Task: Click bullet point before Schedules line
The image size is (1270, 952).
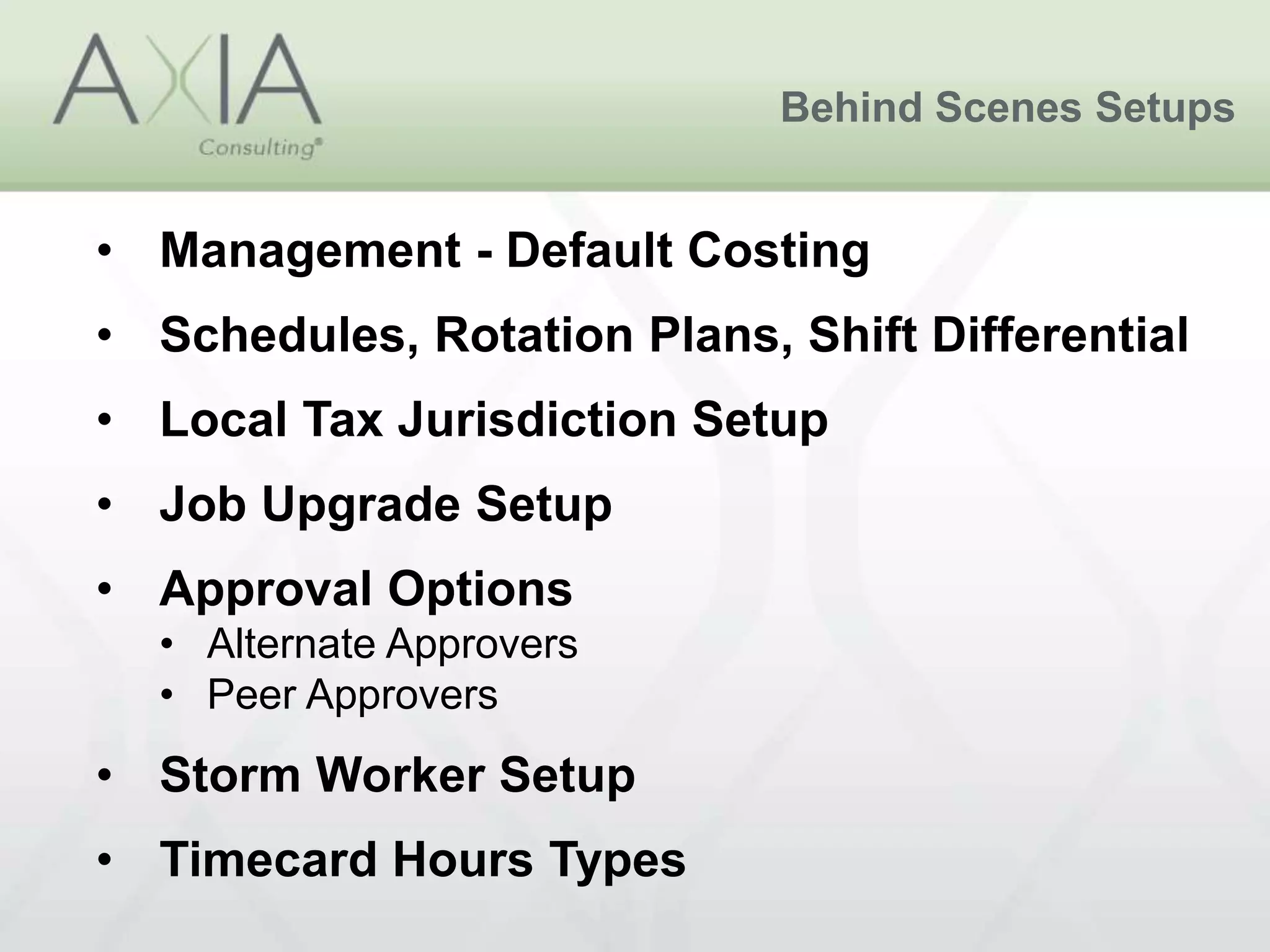Action: (104, 335)
